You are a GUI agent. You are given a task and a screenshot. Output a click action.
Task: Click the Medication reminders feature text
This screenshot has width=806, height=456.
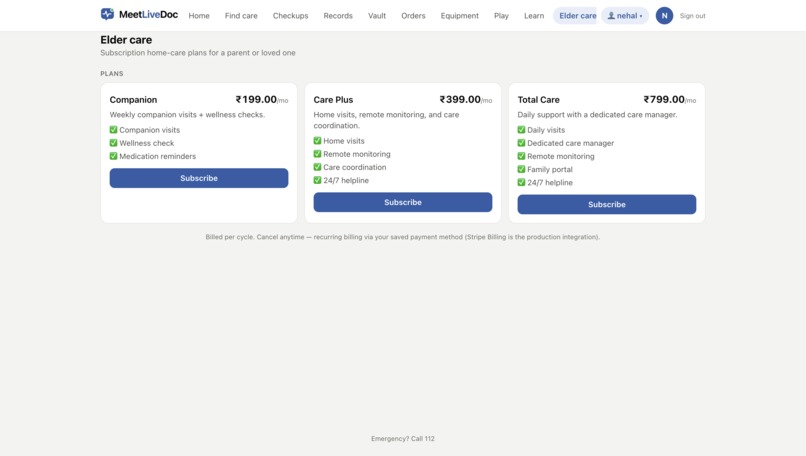pyautogui.click(x=157, y=156)
